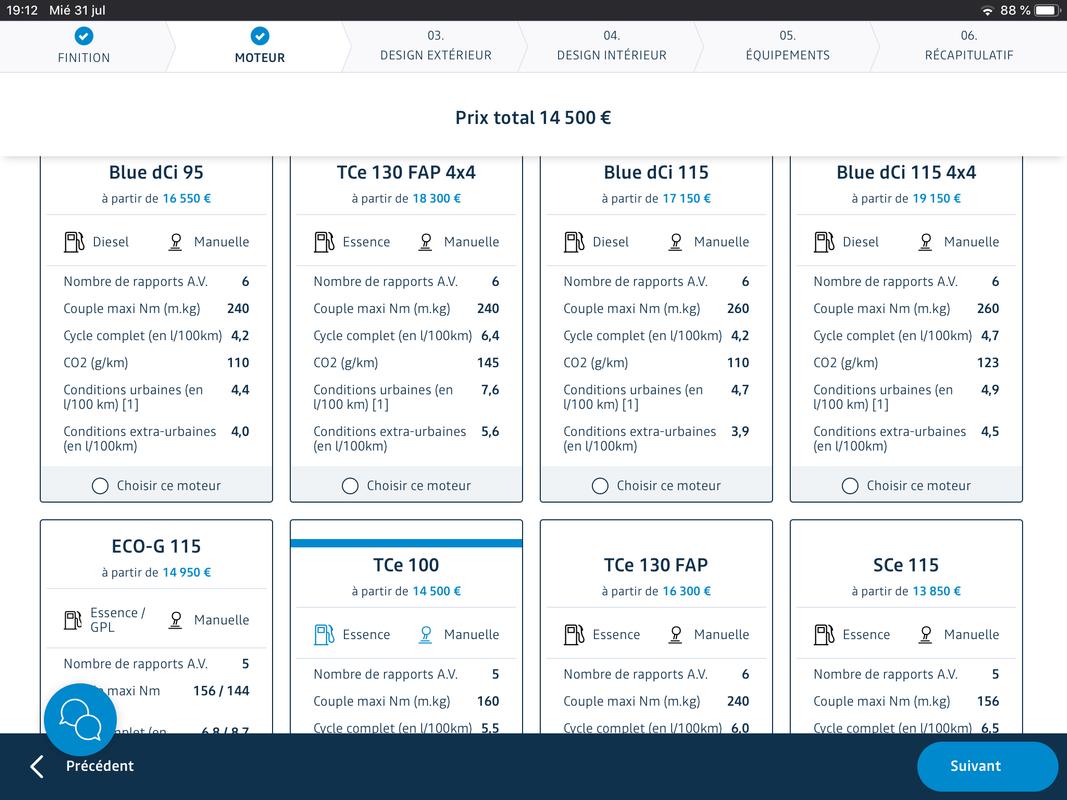
Task: Tap the gearbox icon on TCe 130 FAP card
Action: coord(675,635)
